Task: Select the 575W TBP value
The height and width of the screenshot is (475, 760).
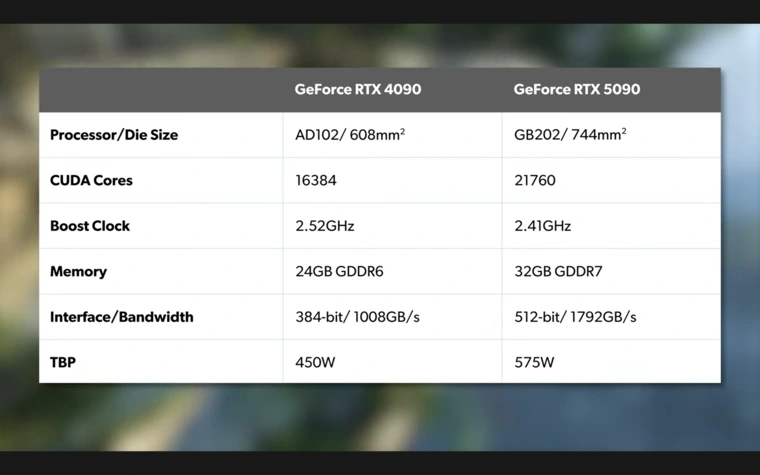Action: tap(534, 362)
